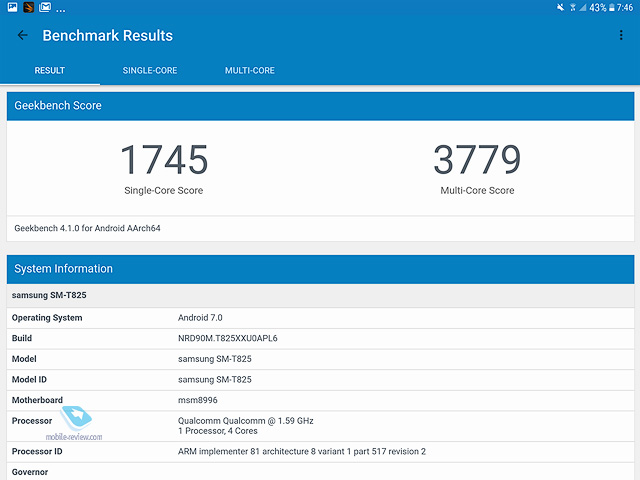Tap the signal strength status icon
Image resolution: width=640 pixels, height=480 pixels.
[x=582, y=7]
